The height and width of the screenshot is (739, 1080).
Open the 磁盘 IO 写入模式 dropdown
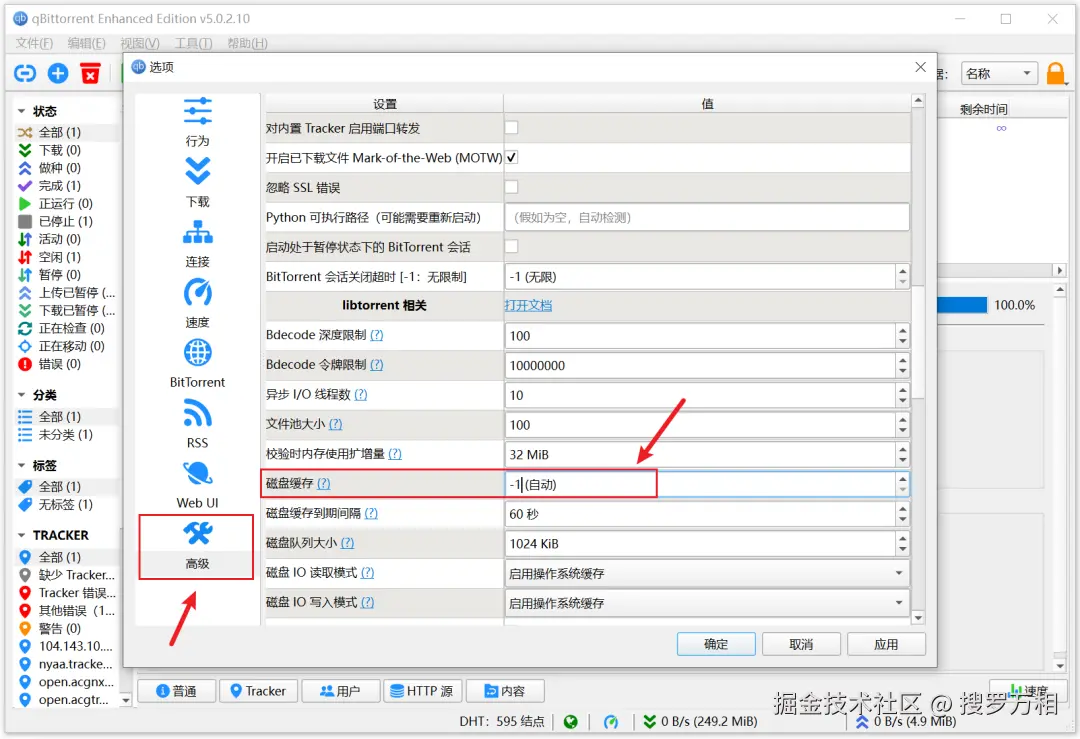[x=707, y=603]
